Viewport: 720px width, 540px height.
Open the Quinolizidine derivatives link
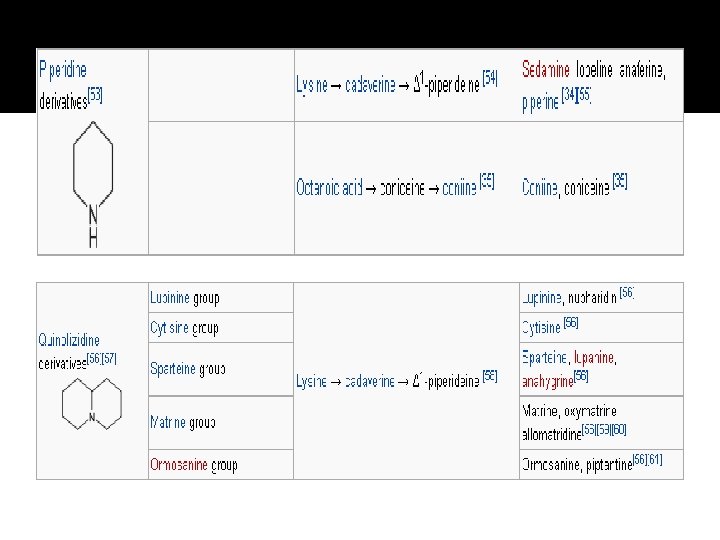[69, 340]
